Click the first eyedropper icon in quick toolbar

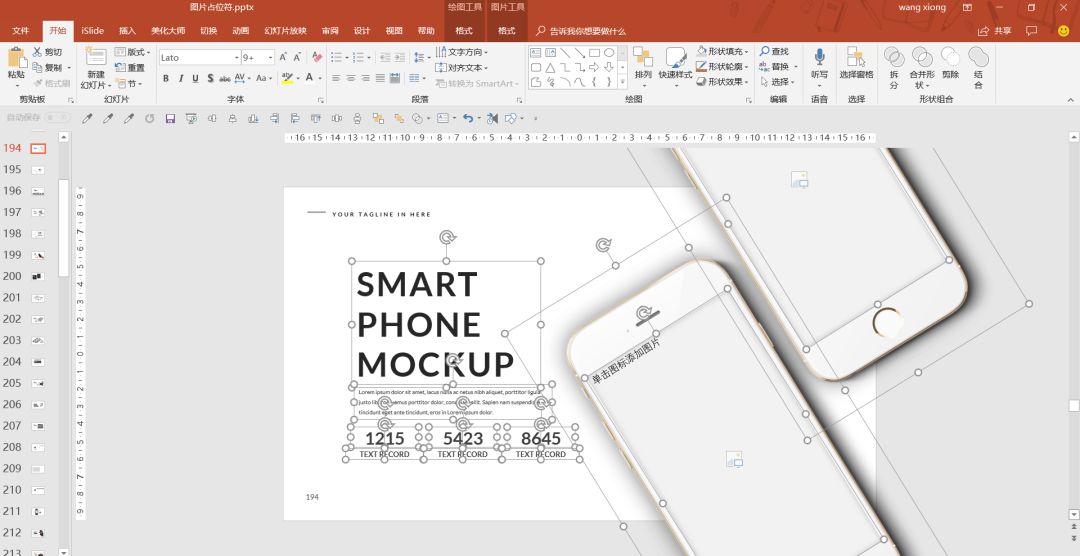coord(87,119)
